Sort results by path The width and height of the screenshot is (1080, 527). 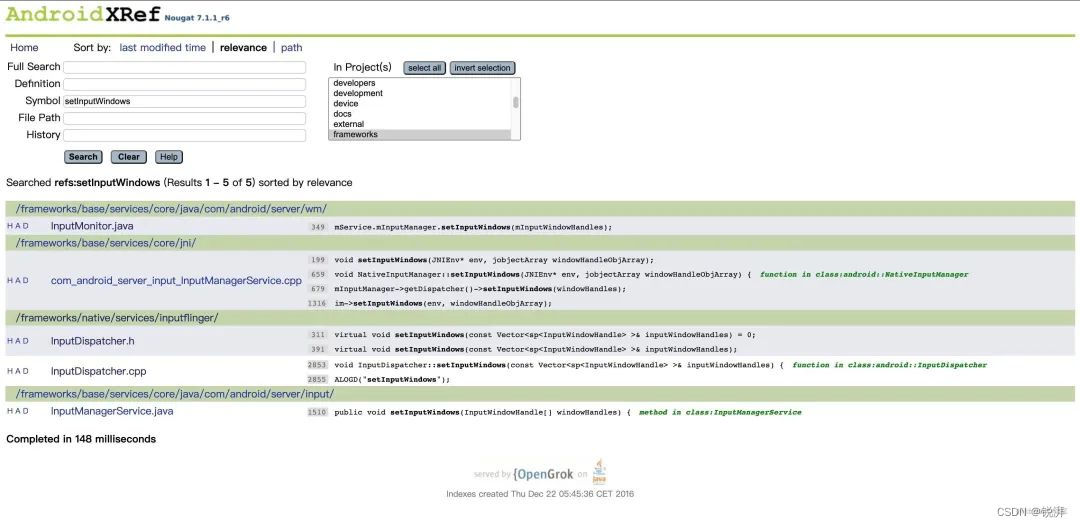291,48
